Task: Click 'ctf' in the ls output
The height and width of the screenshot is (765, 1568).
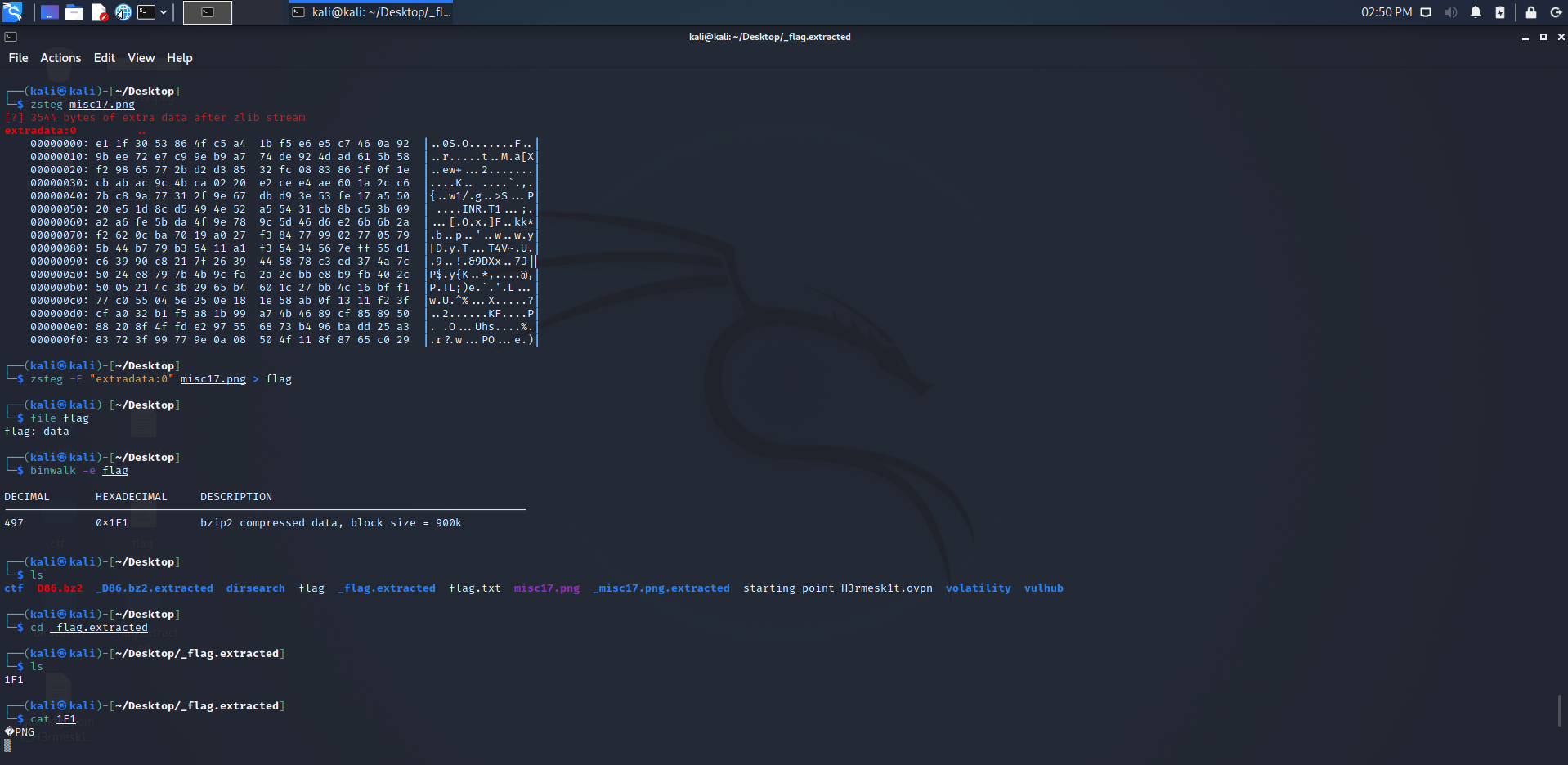Action: point(14,588)
